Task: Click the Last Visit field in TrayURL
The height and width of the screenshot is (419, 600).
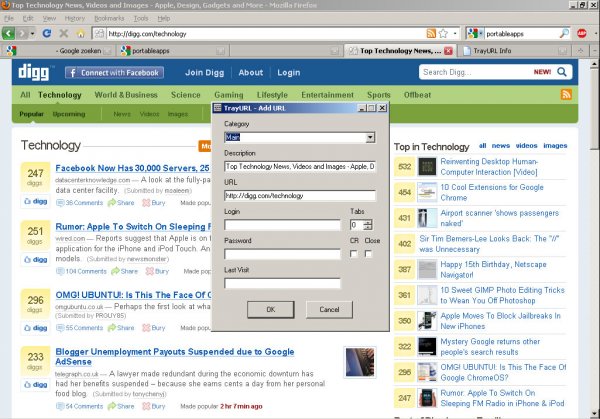Action: (282, 283)
